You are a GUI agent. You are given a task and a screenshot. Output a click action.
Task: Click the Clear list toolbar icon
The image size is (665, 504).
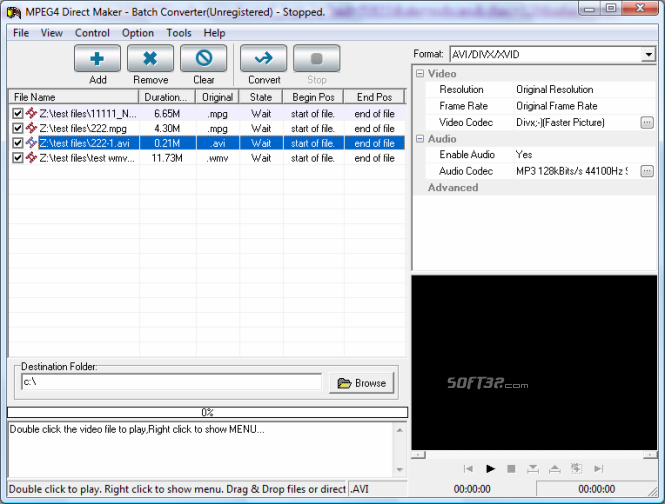click(204, 59)
